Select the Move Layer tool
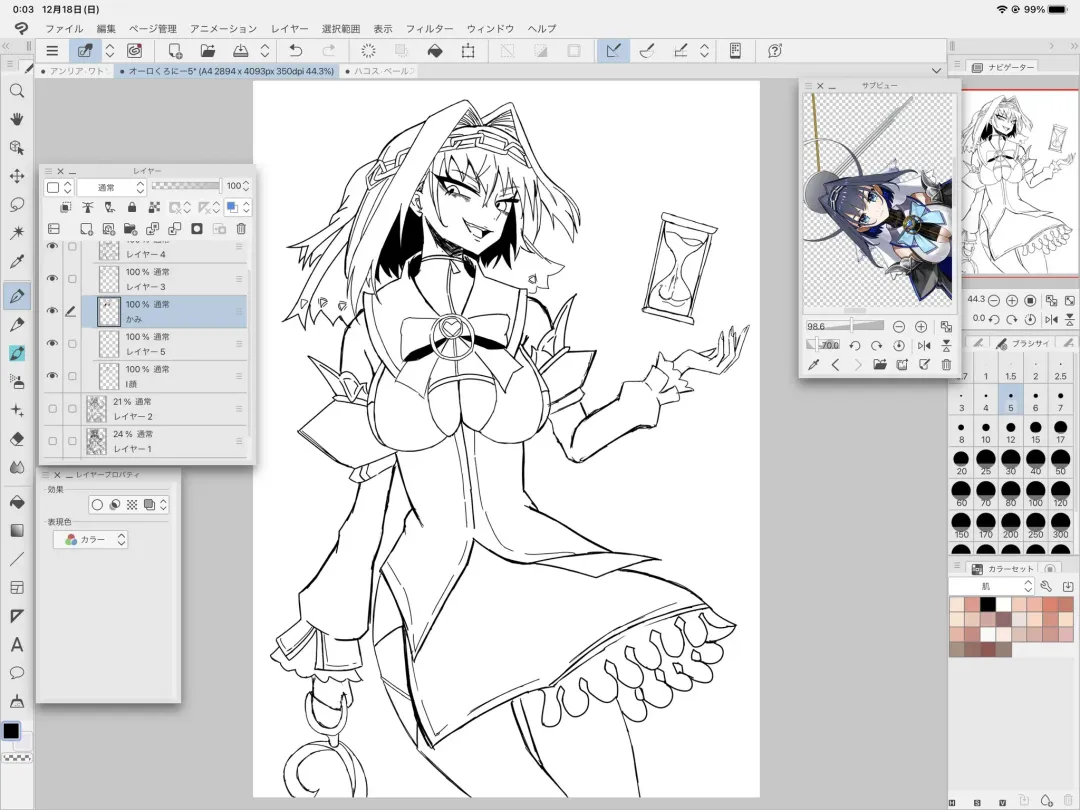1080x810 pixels. [16, 176]
